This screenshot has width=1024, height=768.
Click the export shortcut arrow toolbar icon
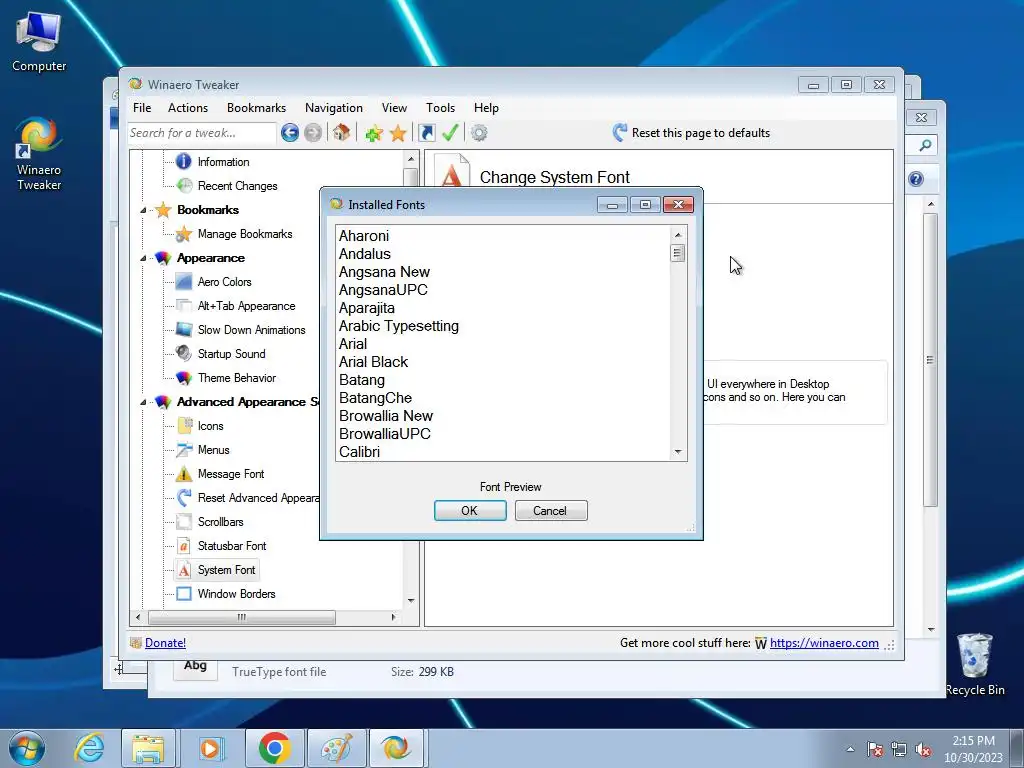click(x=426, y=133)
